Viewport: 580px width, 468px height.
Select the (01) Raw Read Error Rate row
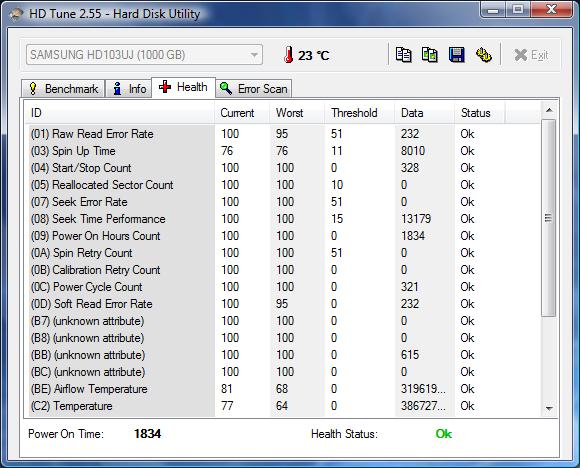pos(283,134)
